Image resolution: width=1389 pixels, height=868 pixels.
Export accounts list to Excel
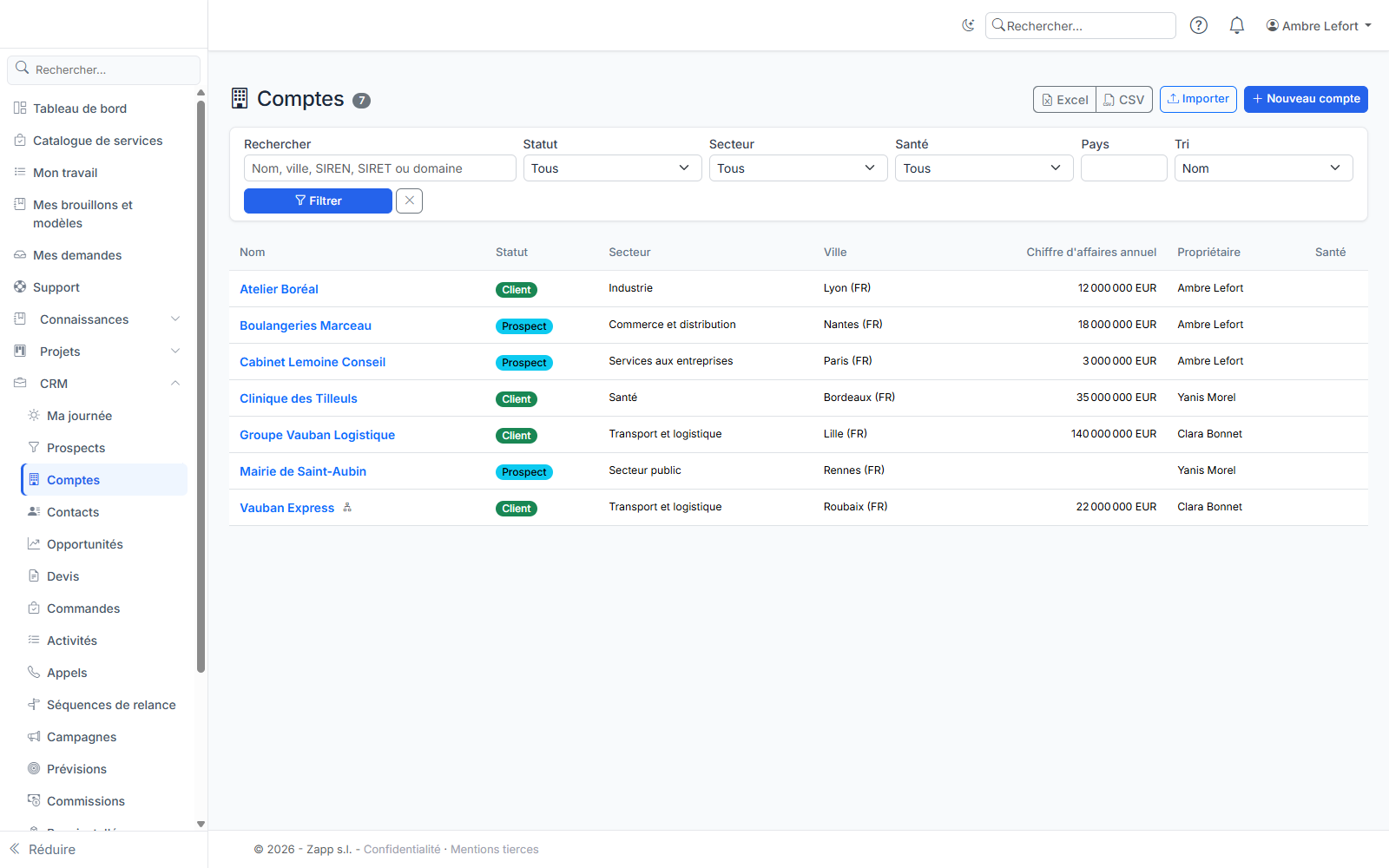(1064, 100)
